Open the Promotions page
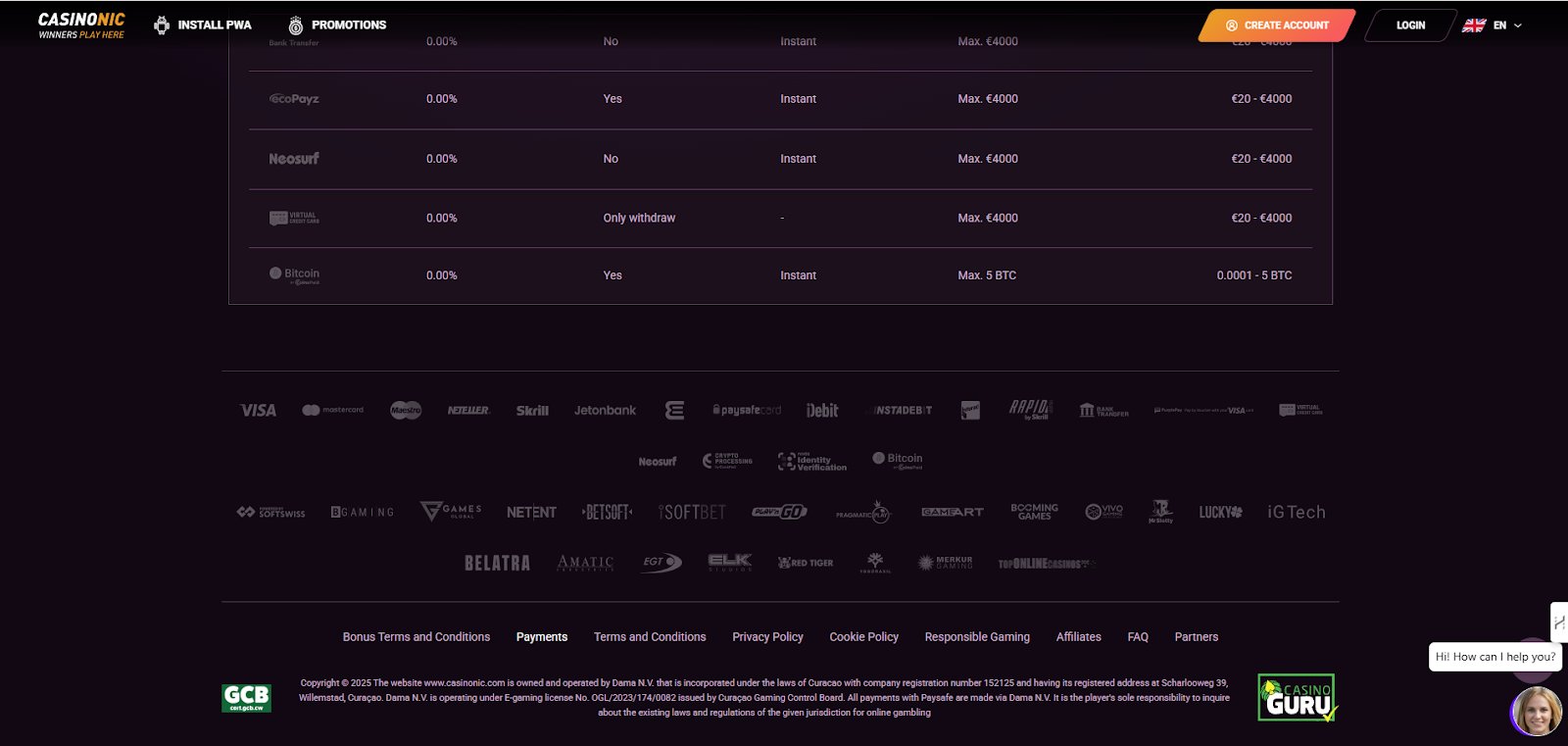This screenshot has height=746, width=1568. point(337,25)
